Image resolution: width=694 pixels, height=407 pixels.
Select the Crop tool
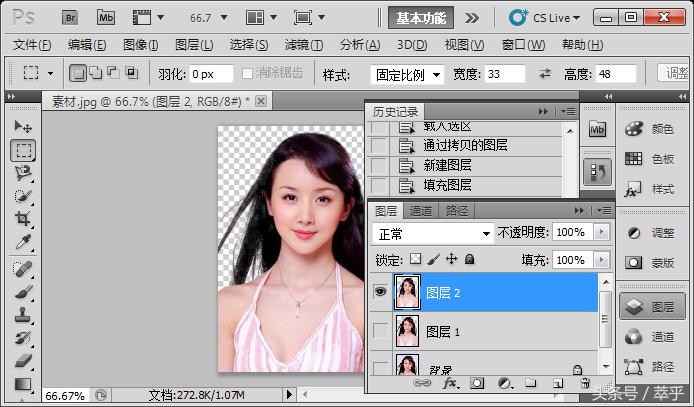pos(23,219)
